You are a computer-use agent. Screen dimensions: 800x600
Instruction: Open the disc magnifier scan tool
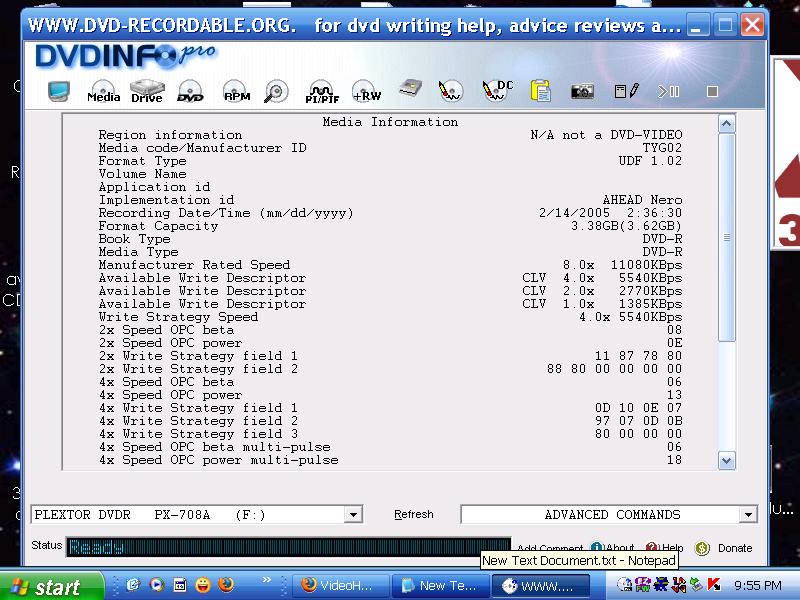point(277,91)
